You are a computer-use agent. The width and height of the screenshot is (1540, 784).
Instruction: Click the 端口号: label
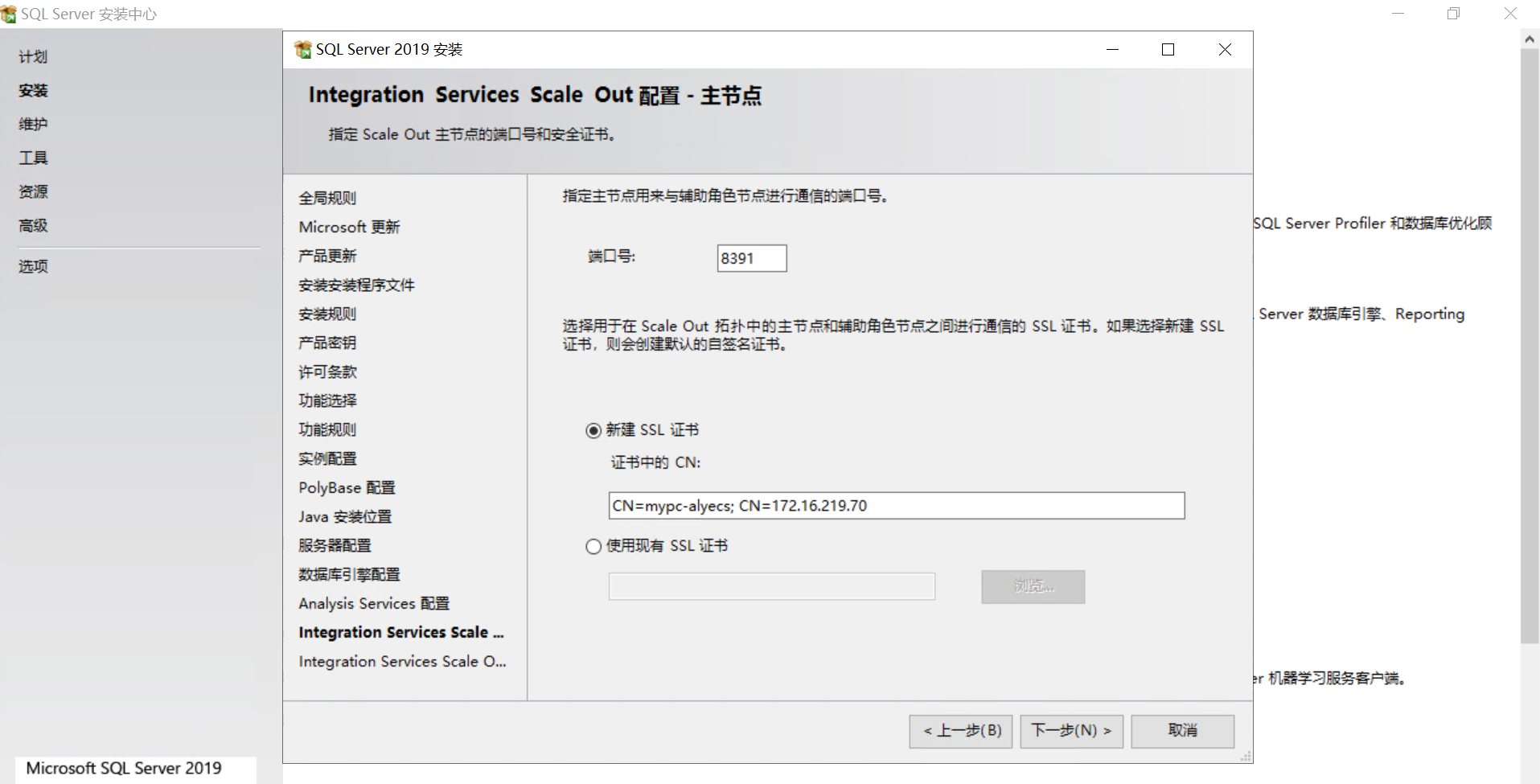tap(611, 257)
